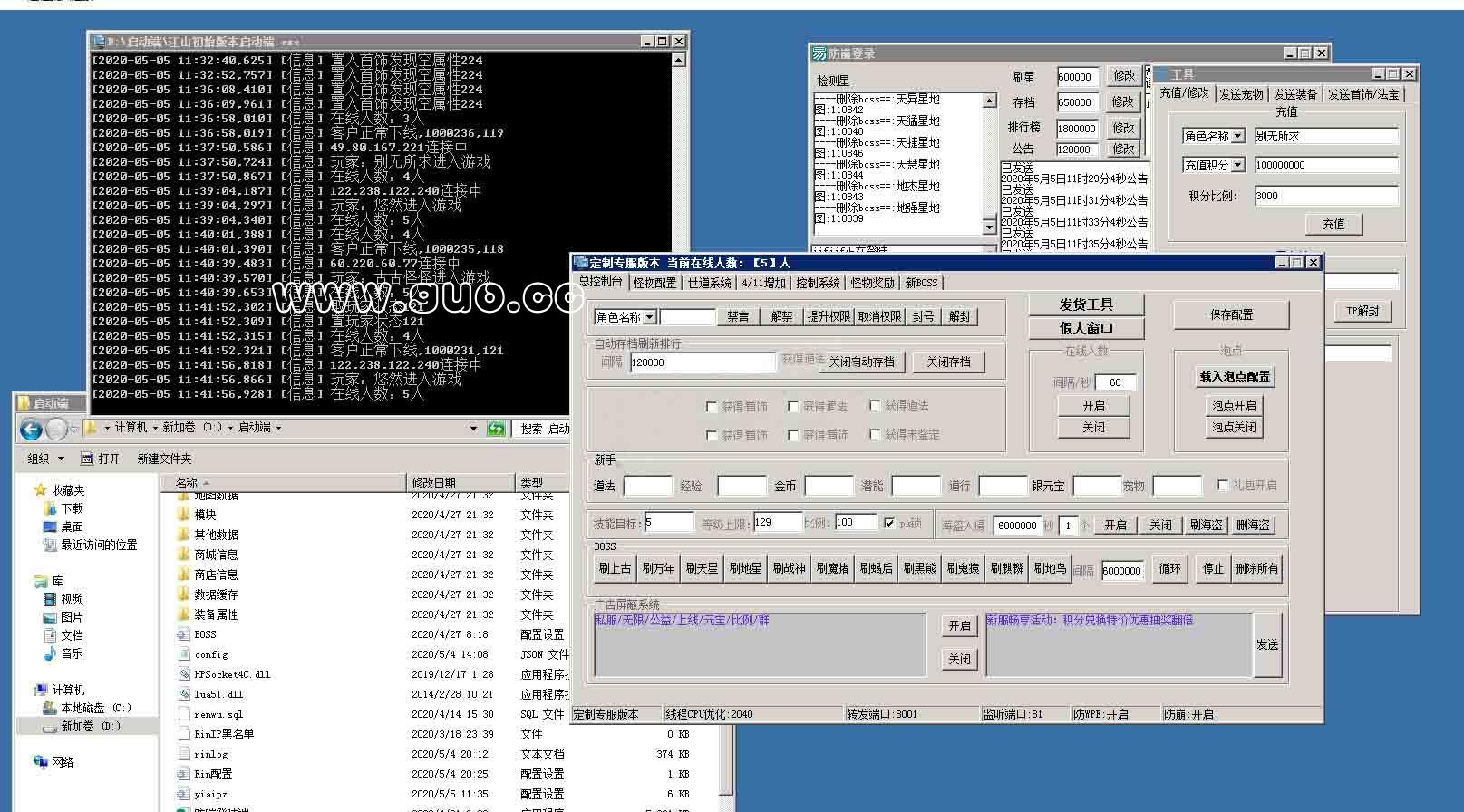
Task: Toggle the 获得未鉴定 checkbox
Action: [x=874, y=434]
